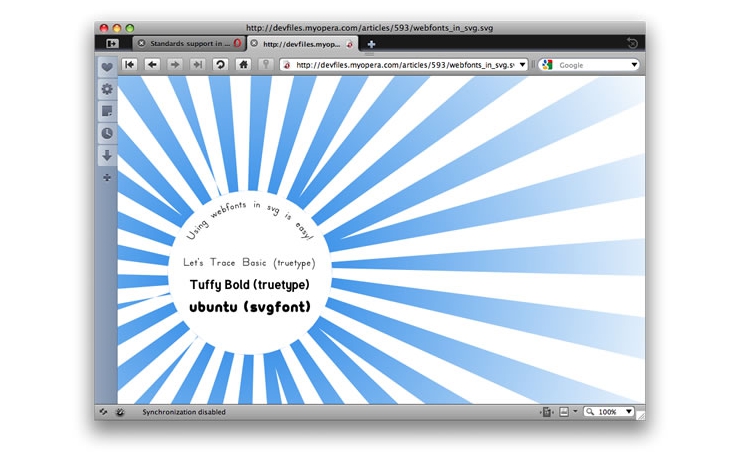740x460 pixels.
Task: Click the page icon in address bar
Action: pos(286,65)
